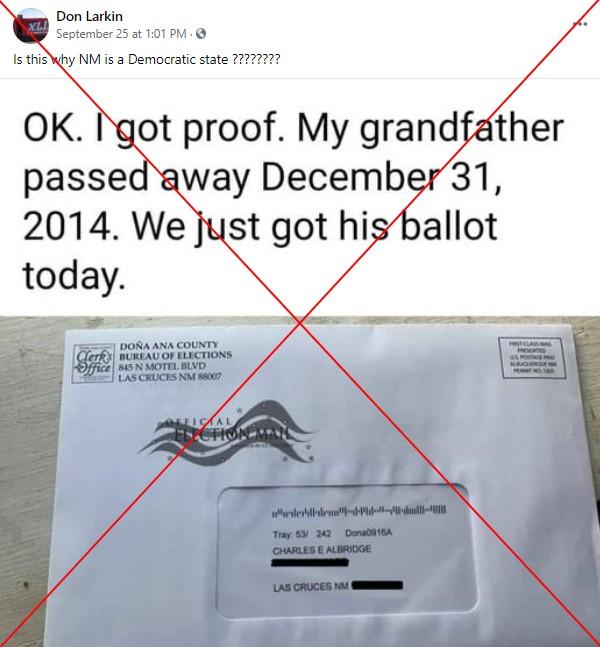Click the blacked-out street address bar
Screen dimensions: 600x647
(x=310, y=562)
